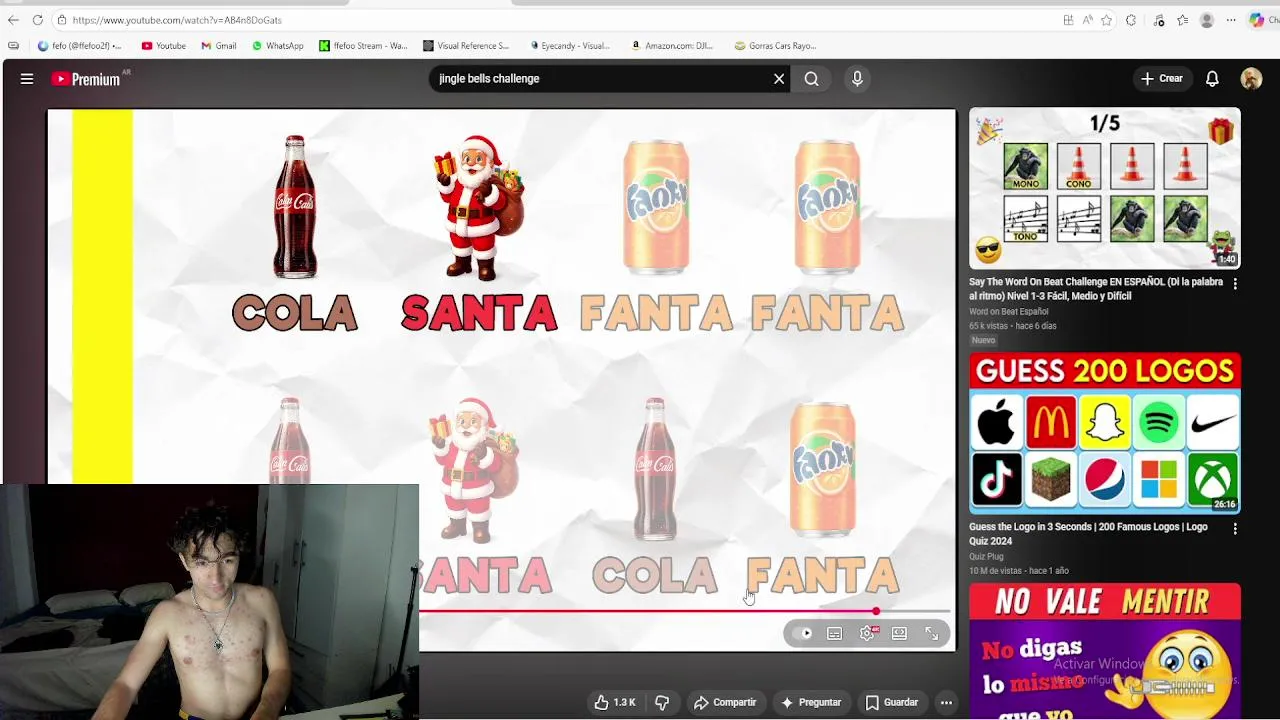Open options for Guess the Logo video
The height and width of the screenshot is (720, 1280).
[1235, 529]
